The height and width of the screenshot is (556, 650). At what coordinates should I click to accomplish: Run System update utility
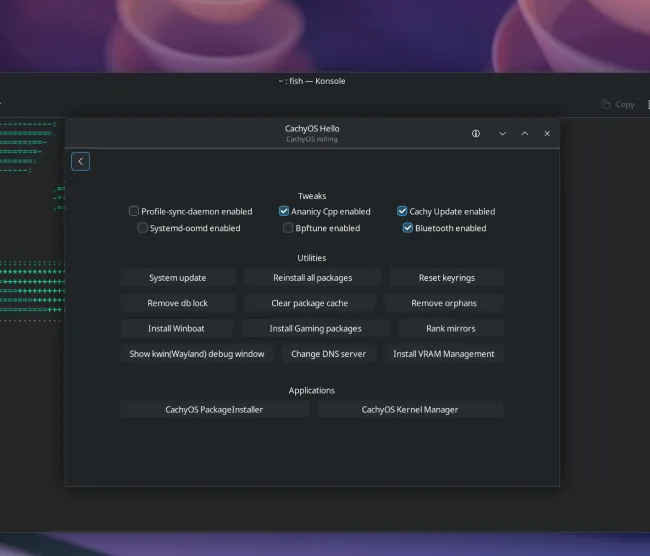coord(178,278)
